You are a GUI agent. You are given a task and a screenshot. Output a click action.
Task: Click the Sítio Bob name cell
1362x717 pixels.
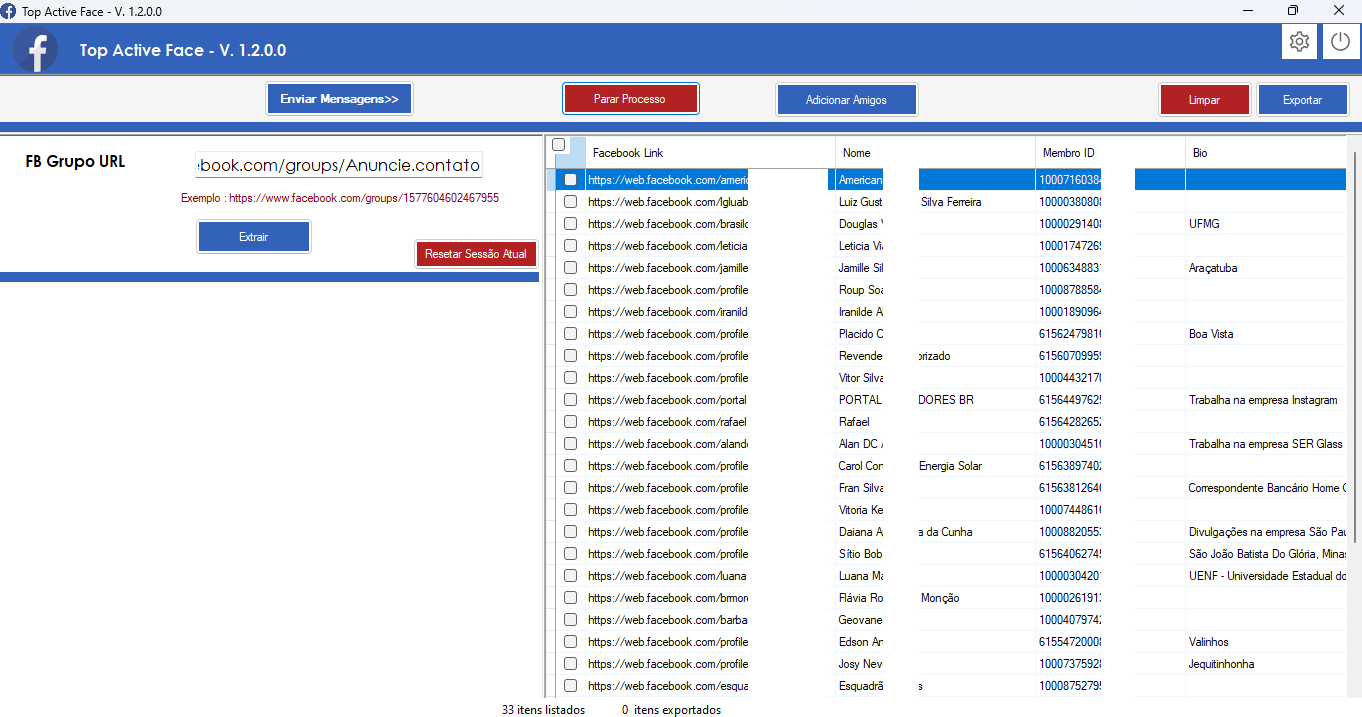pos(935,554)
